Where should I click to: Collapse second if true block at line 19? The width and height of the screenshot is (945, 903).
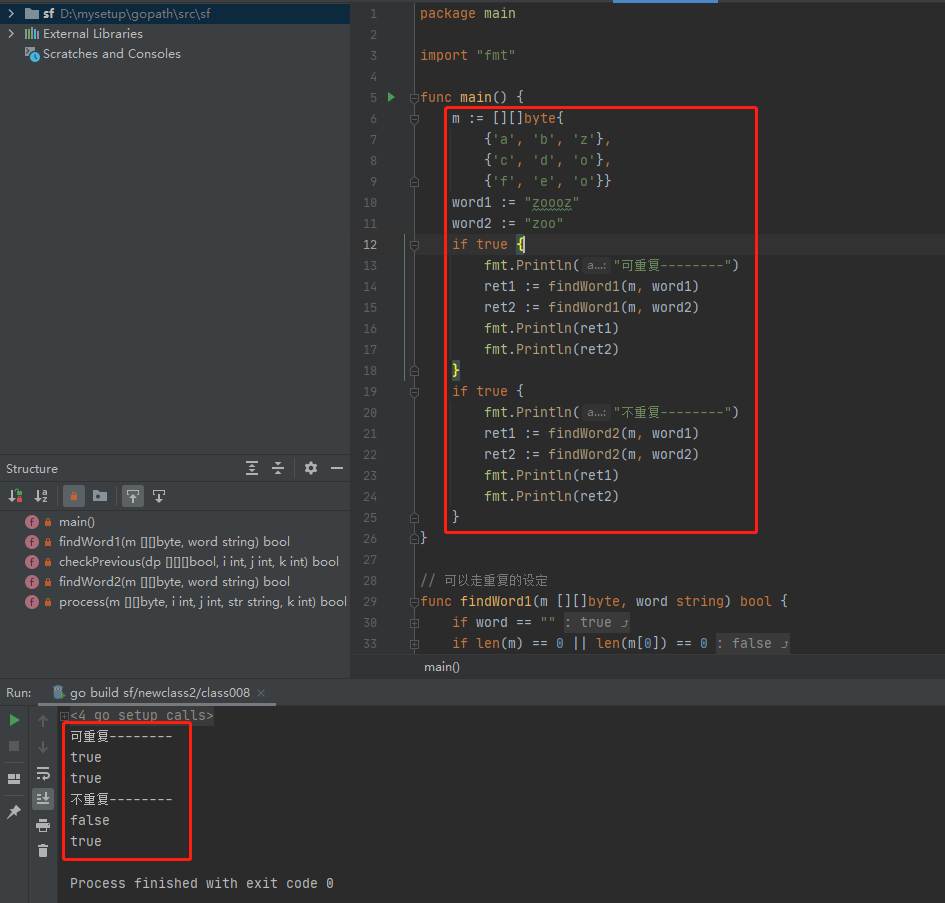414,392
